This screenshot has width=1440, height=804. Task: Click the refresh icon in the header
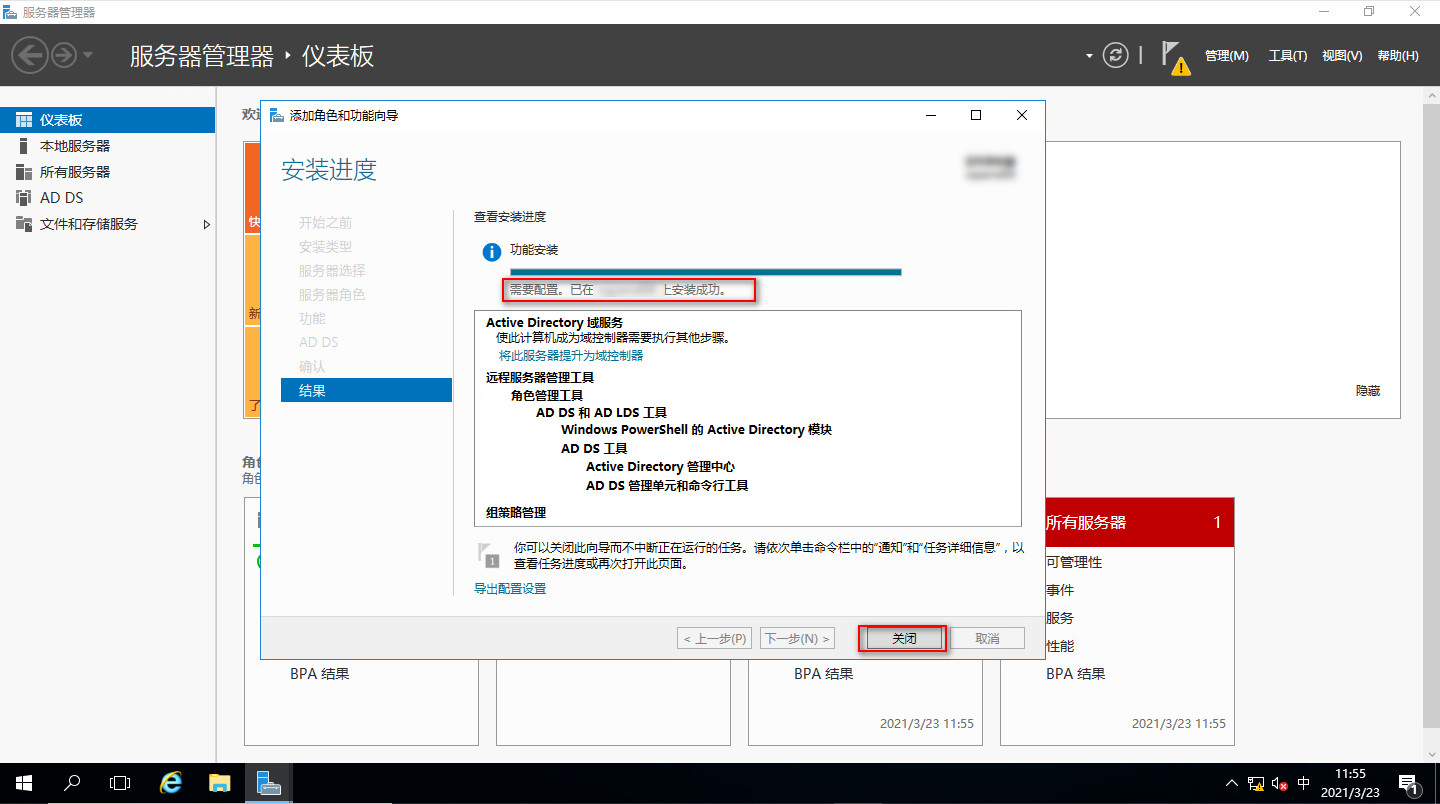[1116, 55]
